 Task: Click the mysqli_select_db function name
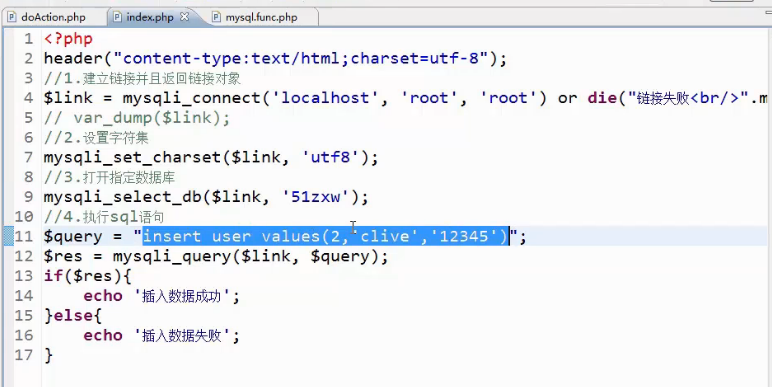(x=123, y=197)
